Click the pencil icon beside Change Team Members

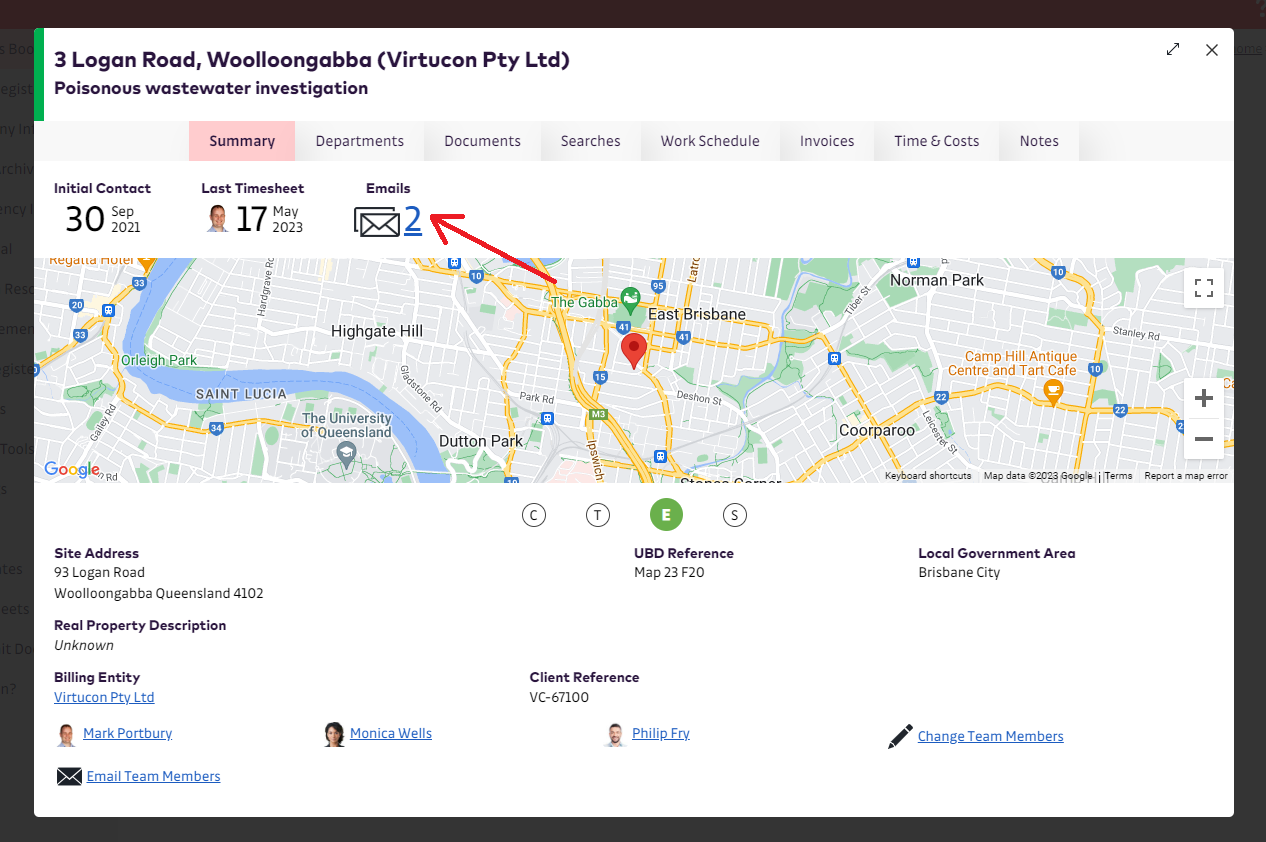pos(900,737)
